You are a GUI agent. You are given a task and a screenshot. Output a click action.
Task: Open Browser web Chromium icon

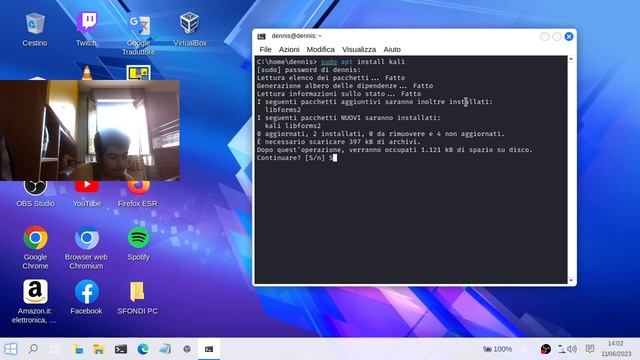tap(86, 247)
